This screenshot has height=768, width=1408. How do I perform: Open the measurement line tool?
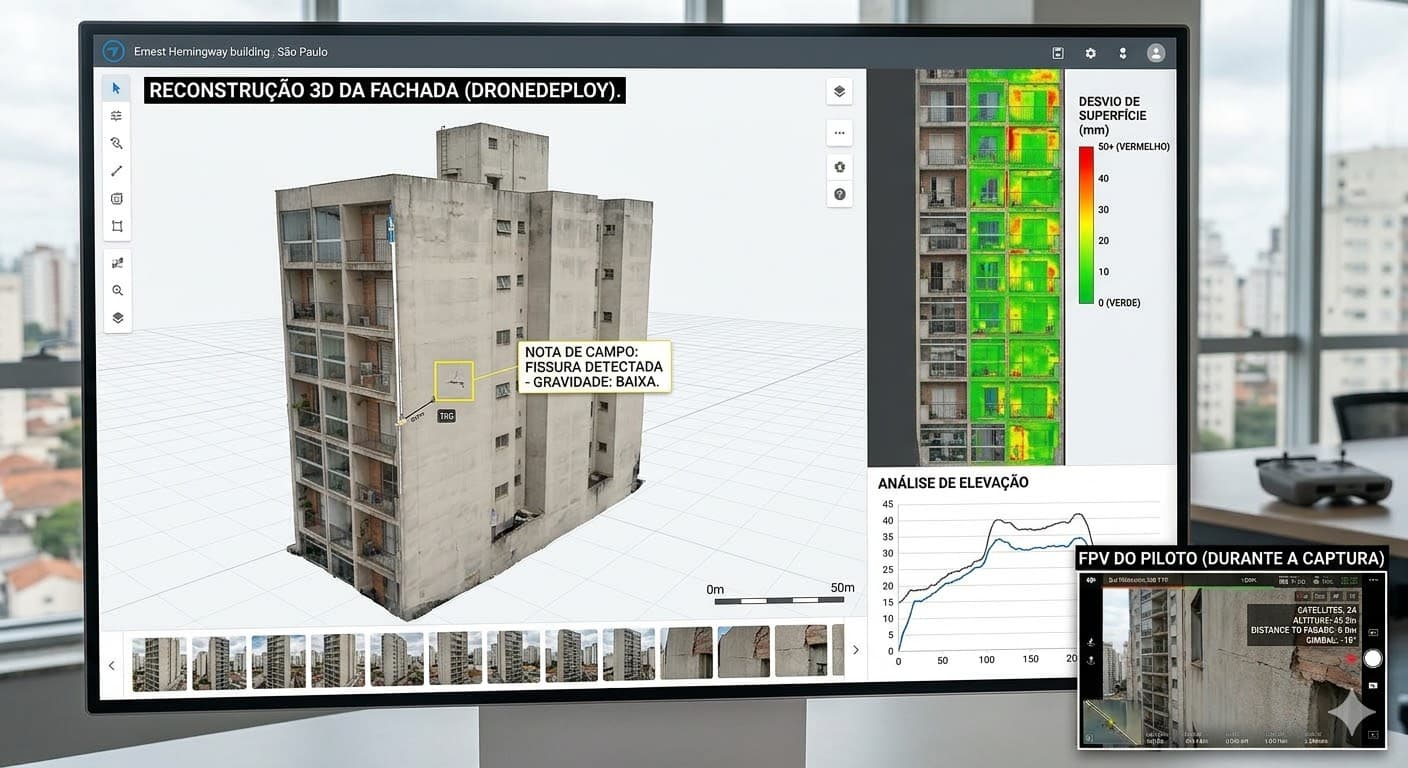[116, 170]
